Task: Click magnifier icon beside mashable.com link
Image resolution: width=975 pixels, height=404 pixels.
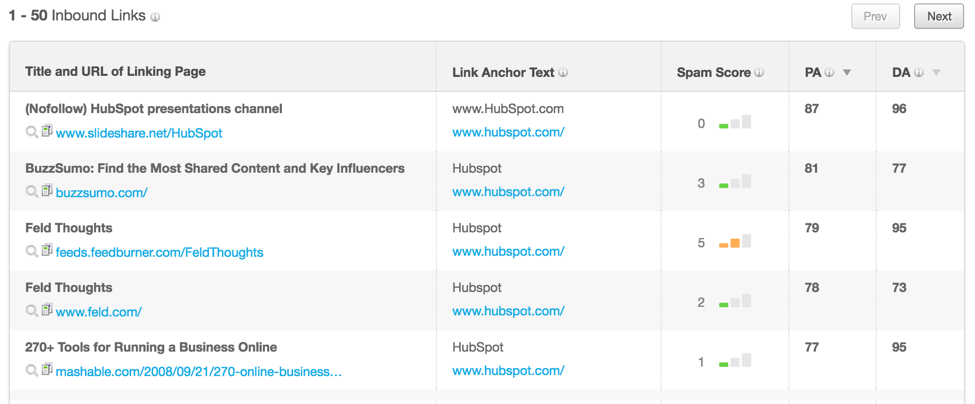Action: click(x=31, y=370)
